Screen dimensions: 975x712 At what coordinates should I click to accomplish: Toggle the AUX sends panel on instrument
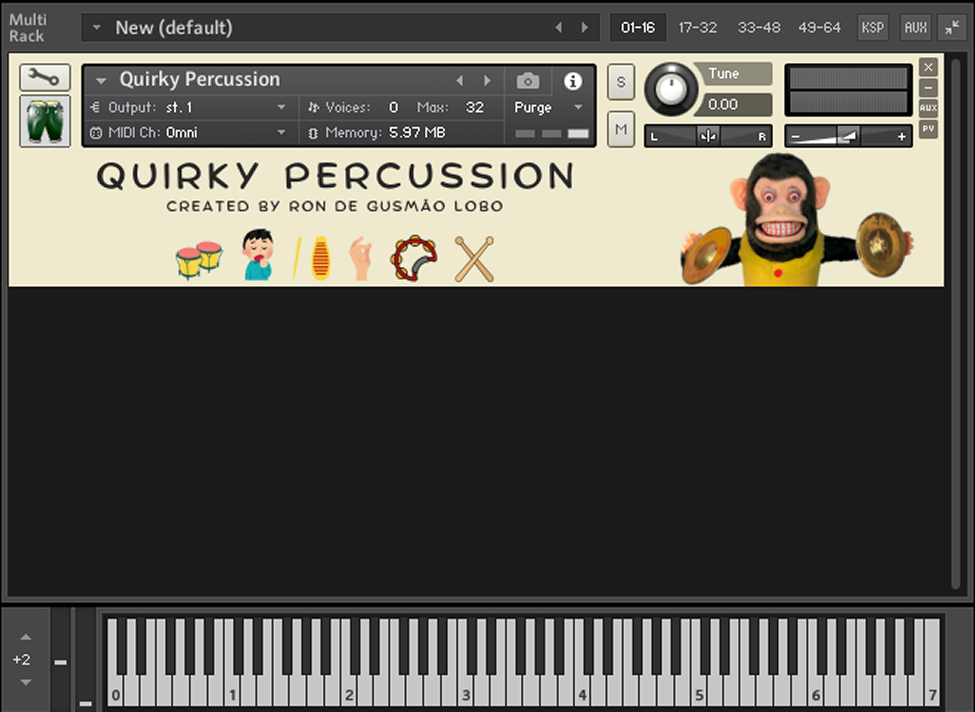[928, 108]
